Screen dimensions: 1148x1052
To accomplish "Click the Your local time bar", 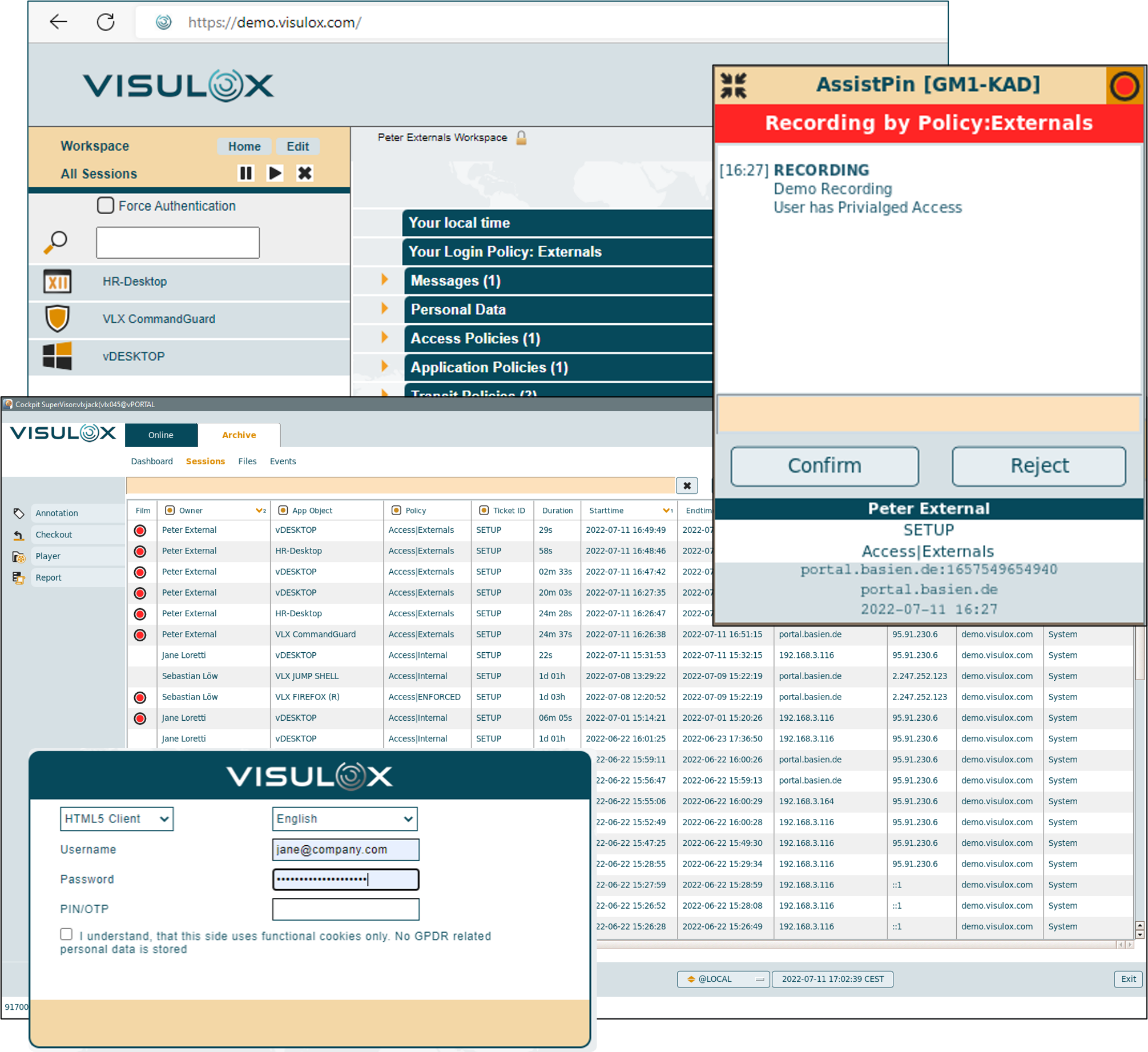I will (557, 223).
